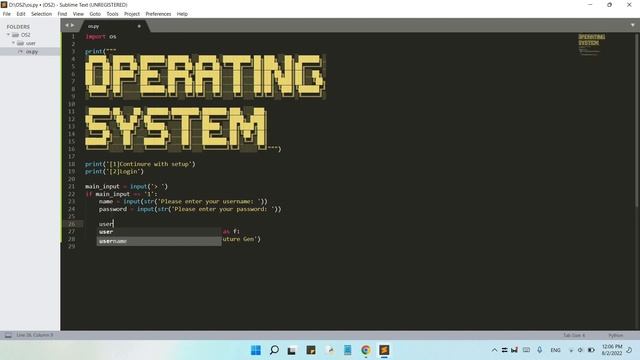Viewport: 640px width, 360px height.
Task: Click the minimap code preview
Action: click(591, 45)
